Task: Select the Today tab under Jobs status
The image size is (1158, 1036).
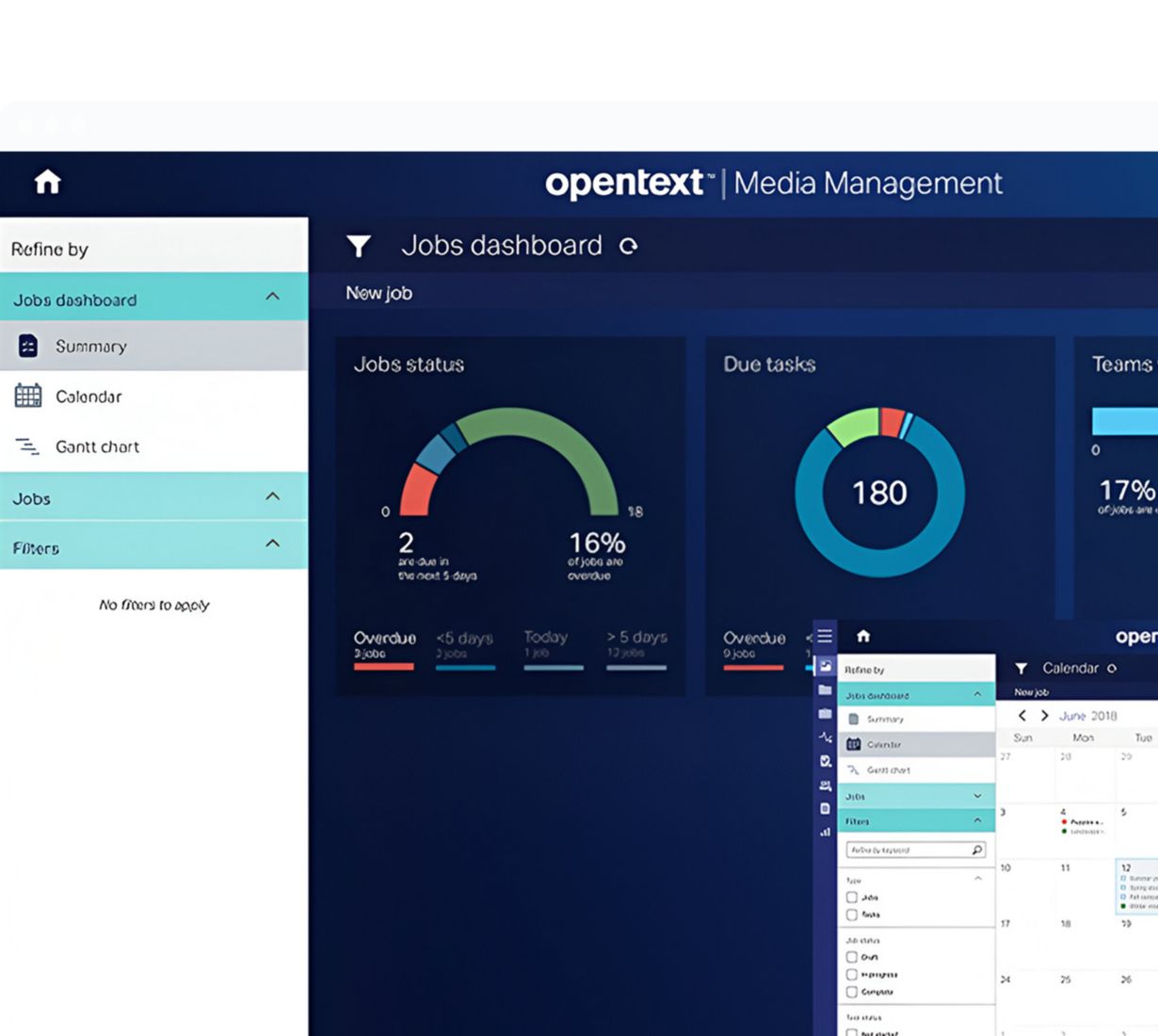Action: (x=546, y=644)
